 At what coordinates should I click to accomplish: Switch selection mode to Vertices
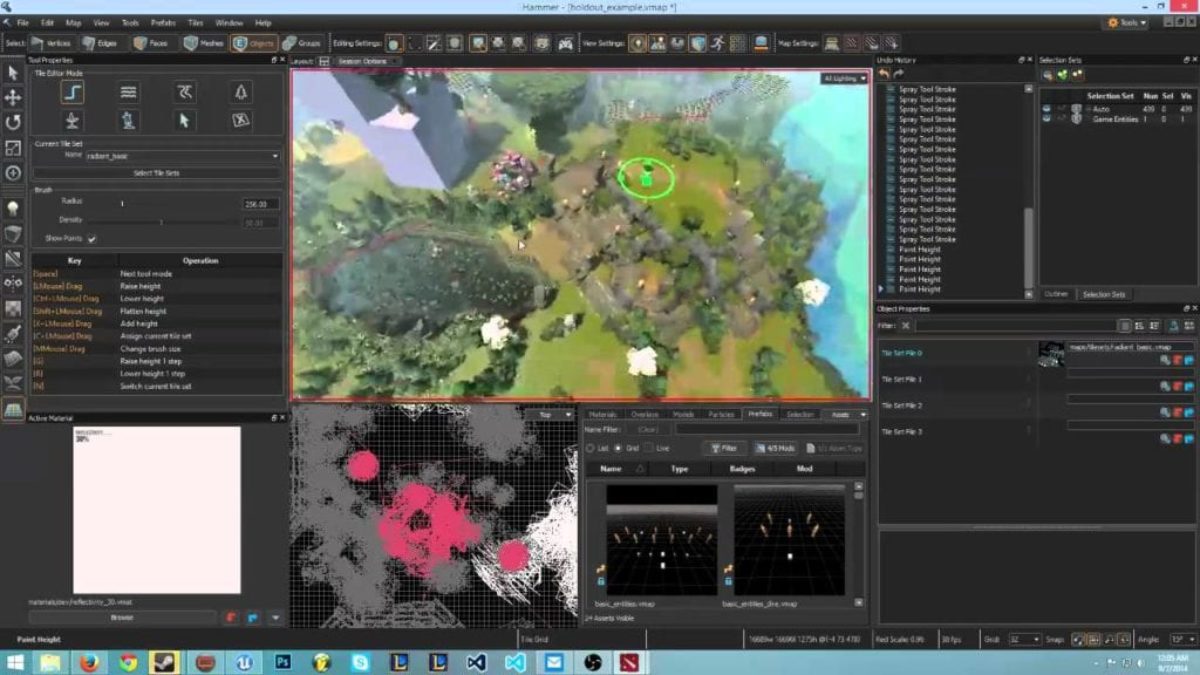(x=50, y=43)
